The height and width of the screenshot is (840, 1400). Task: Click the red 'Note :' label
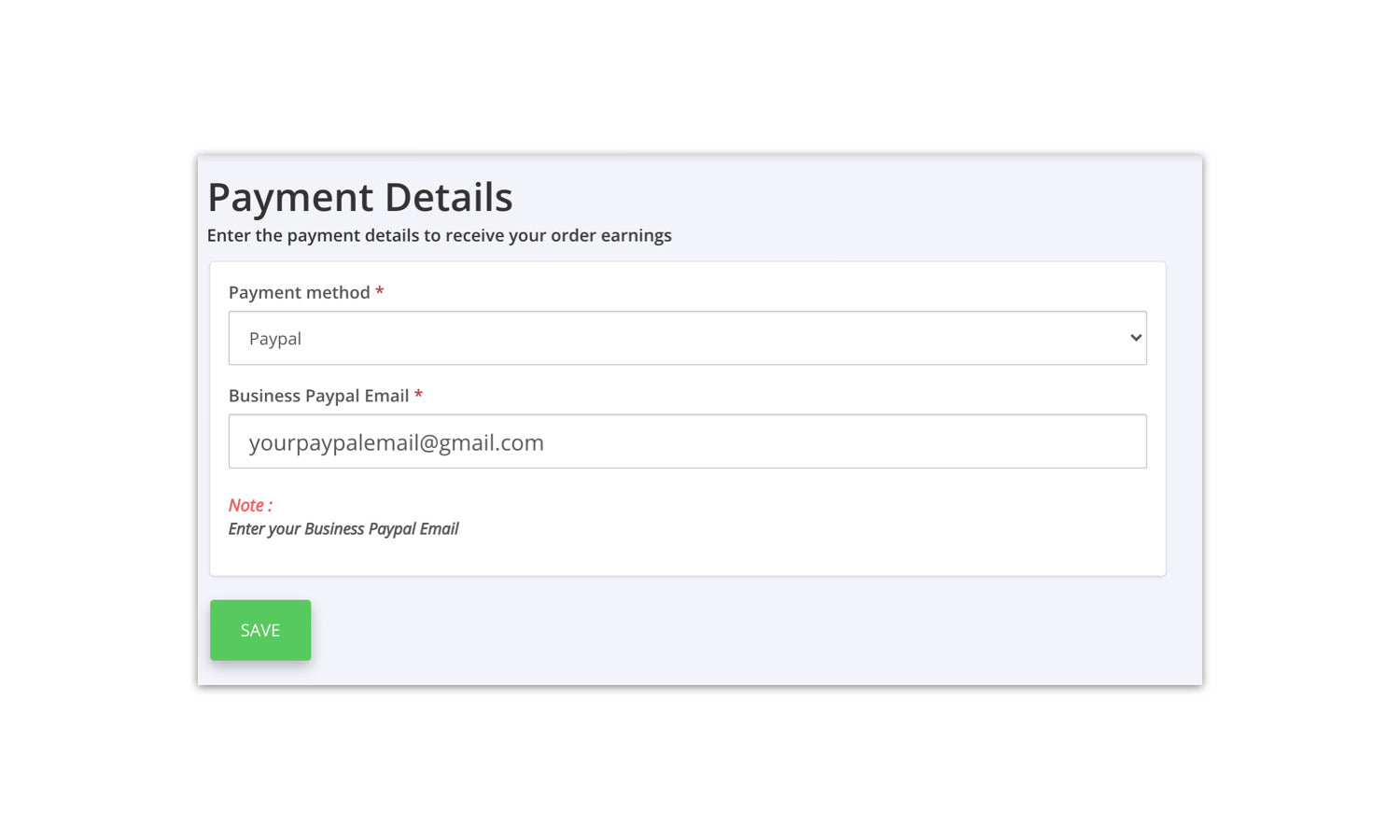pos(250,505)
